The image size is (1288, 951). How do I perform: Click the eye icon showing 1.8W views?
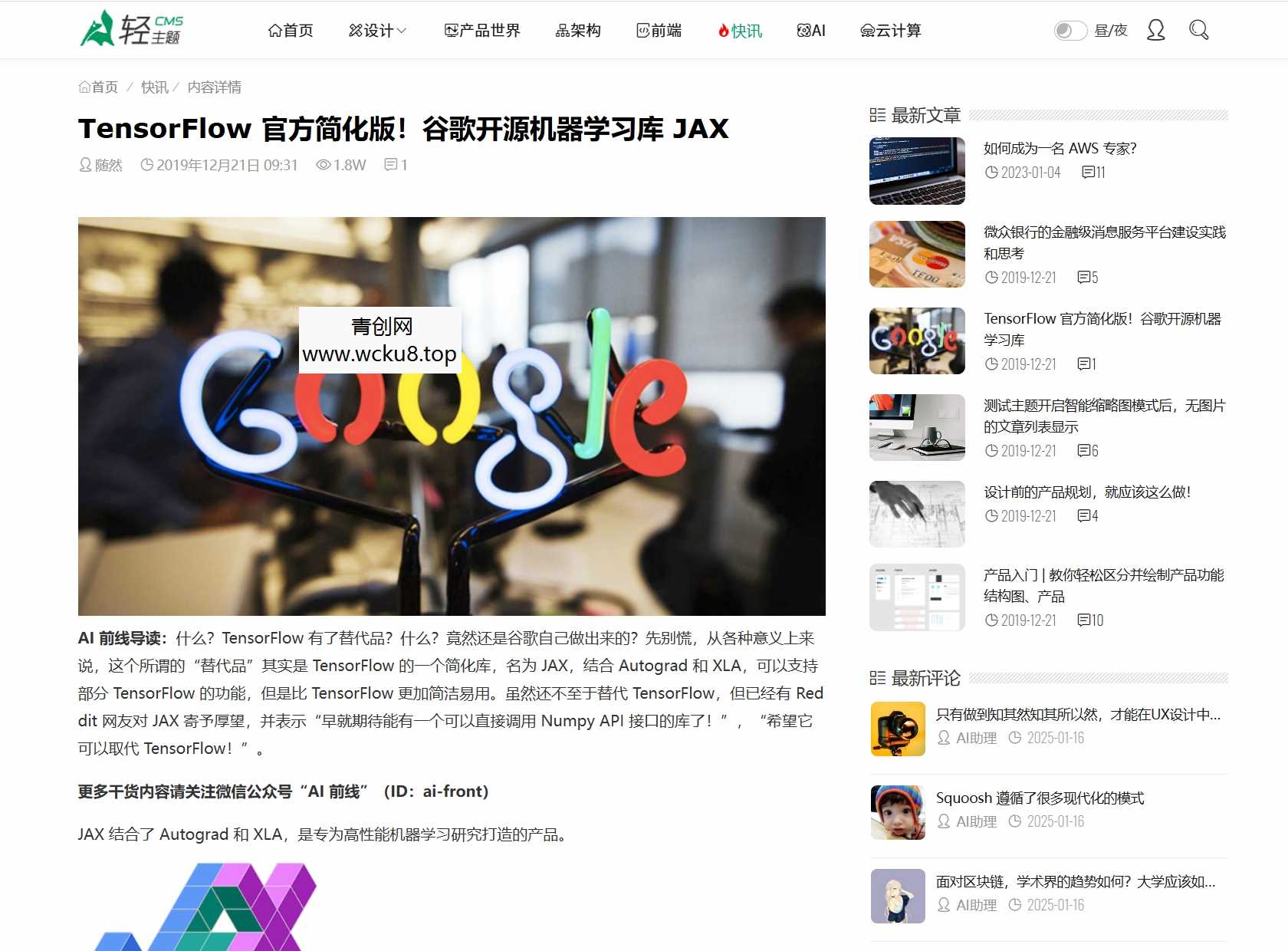(323, 164)
